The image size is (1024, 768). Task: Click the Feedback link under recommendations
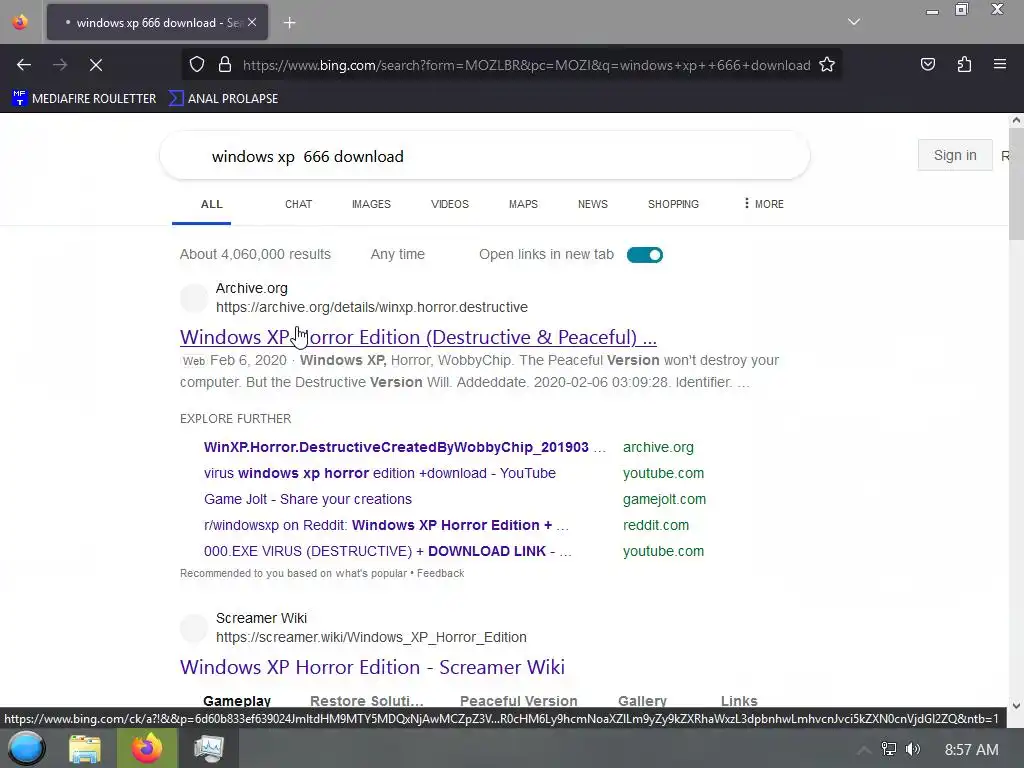point(440,573)
